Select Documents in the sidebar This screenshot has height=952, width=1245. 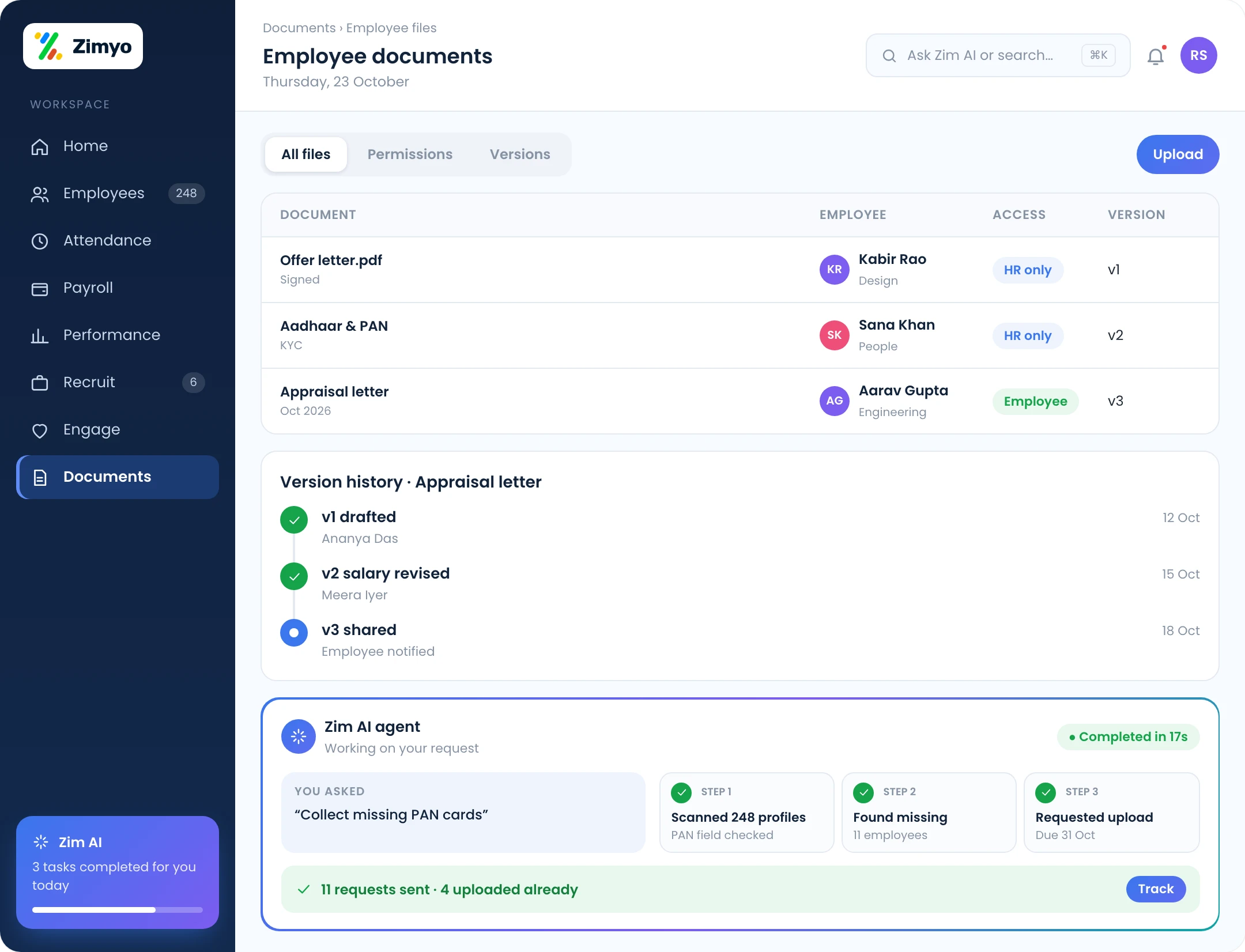pos(118,477)
